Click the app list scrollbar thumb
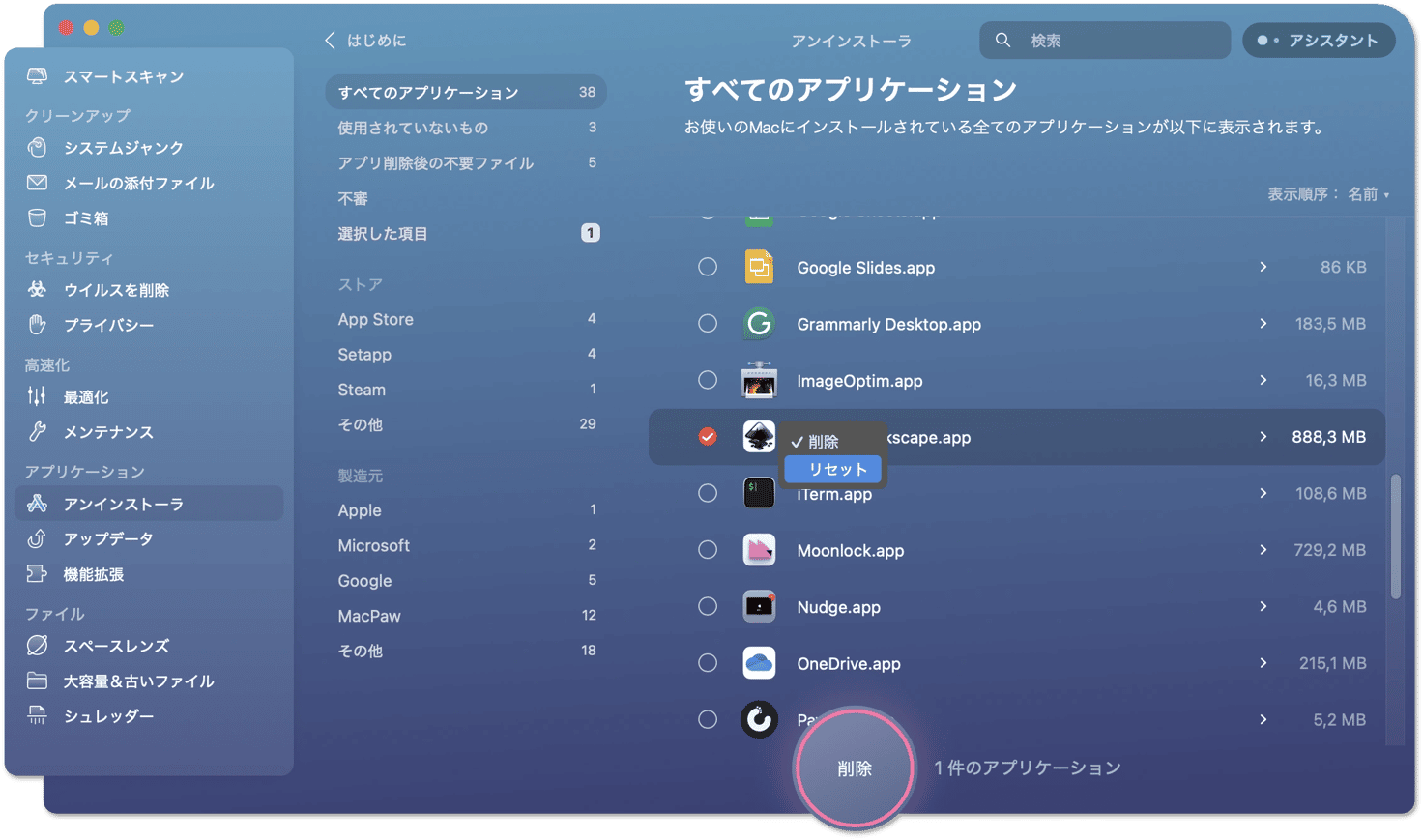 click(1396, 536)
